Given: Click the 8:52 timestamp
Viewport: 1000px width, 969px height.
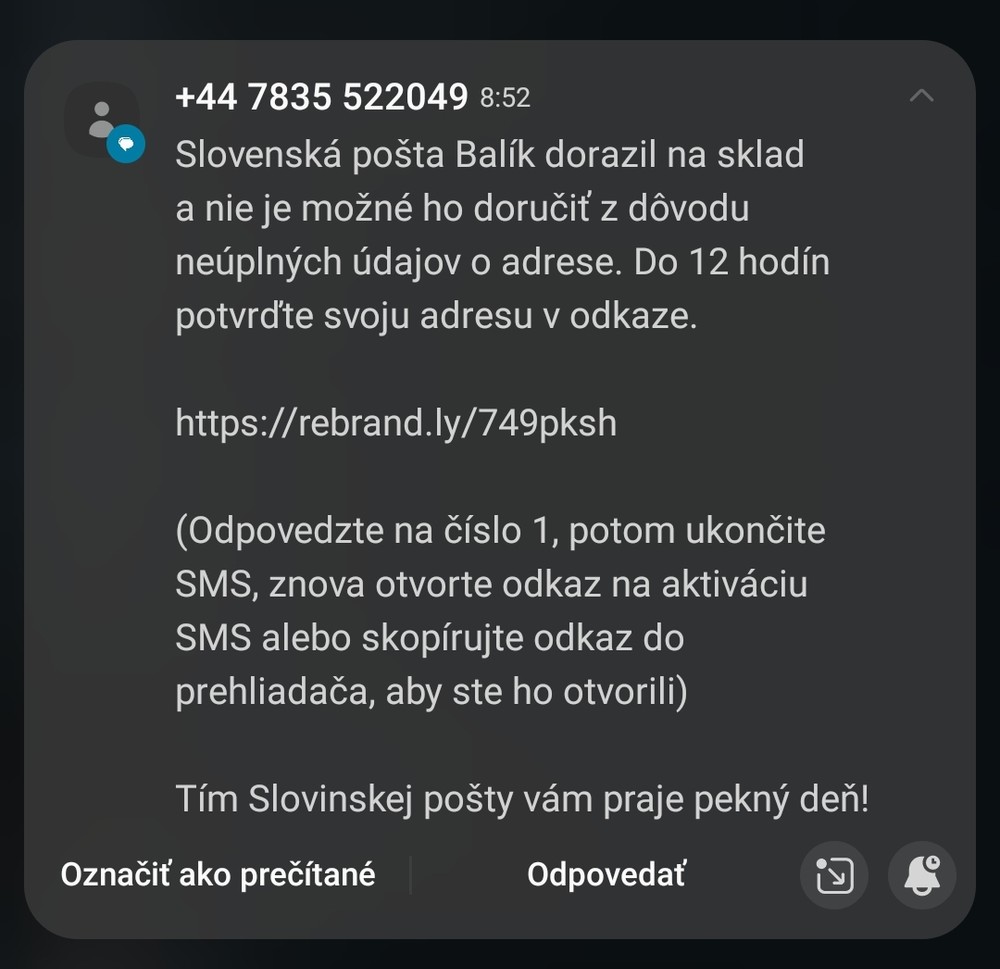Looking at the screenshot, I should [x=505, y=98].
